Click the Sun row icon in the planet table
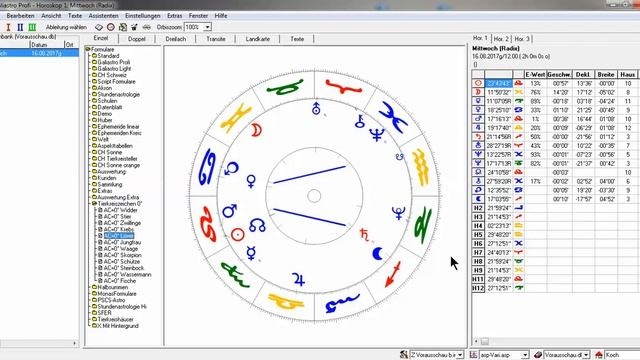This screenshot has width=640, height=360. [478, 83]
